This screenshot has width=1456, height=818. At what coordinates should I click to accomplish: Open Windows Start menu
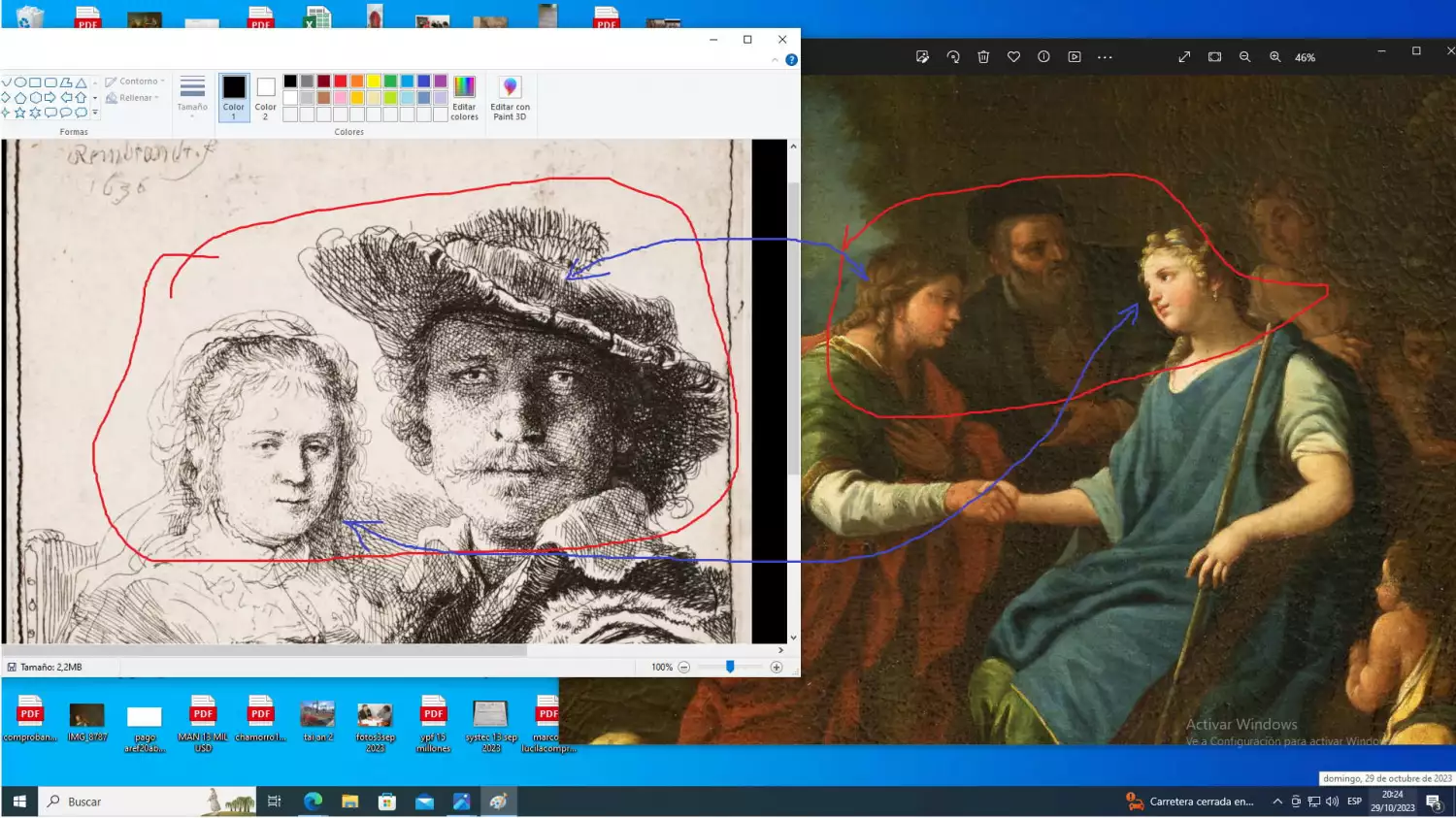point(18,802)
